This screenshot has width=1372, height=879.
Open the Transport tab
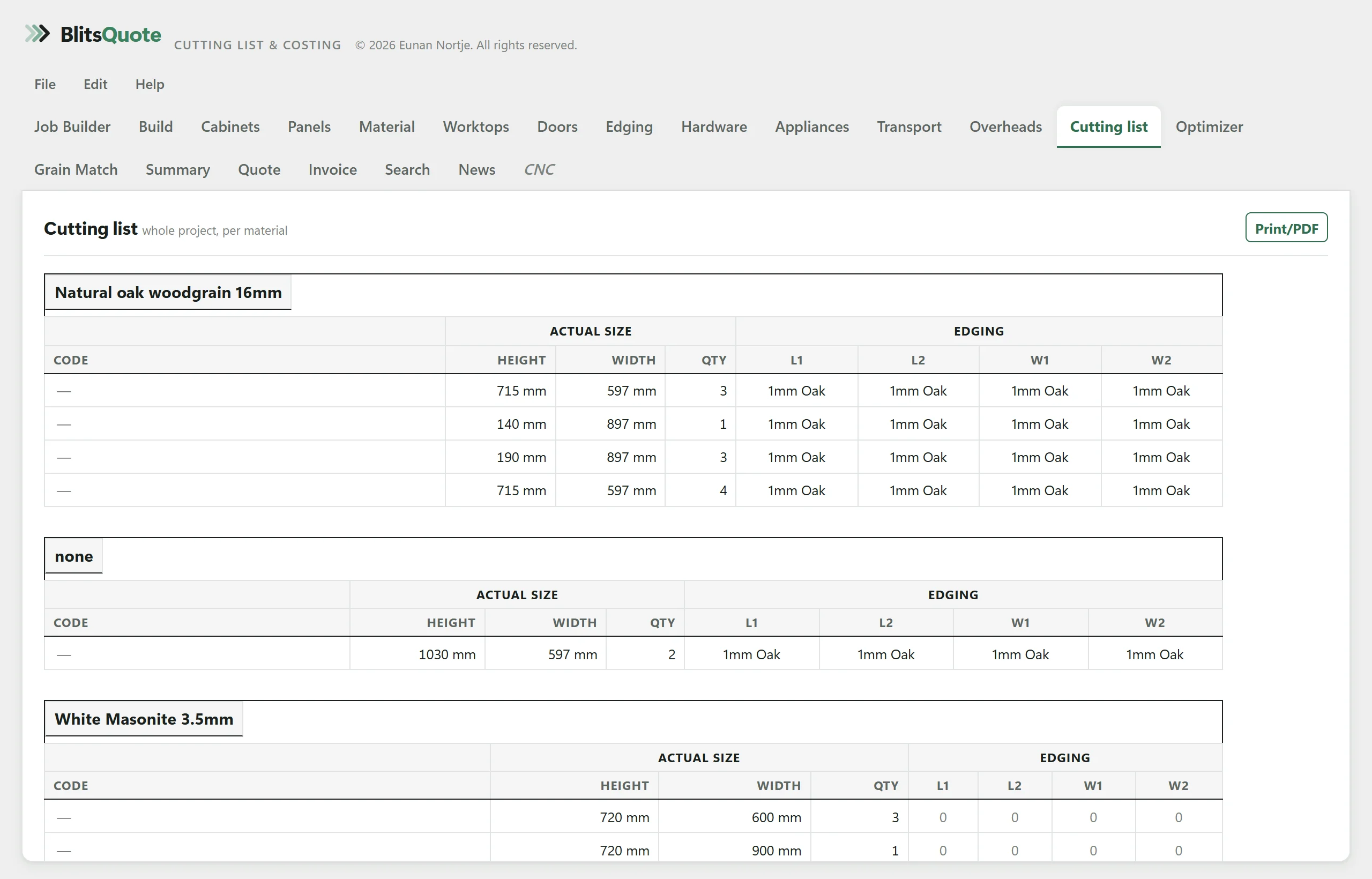coord(909,126)
